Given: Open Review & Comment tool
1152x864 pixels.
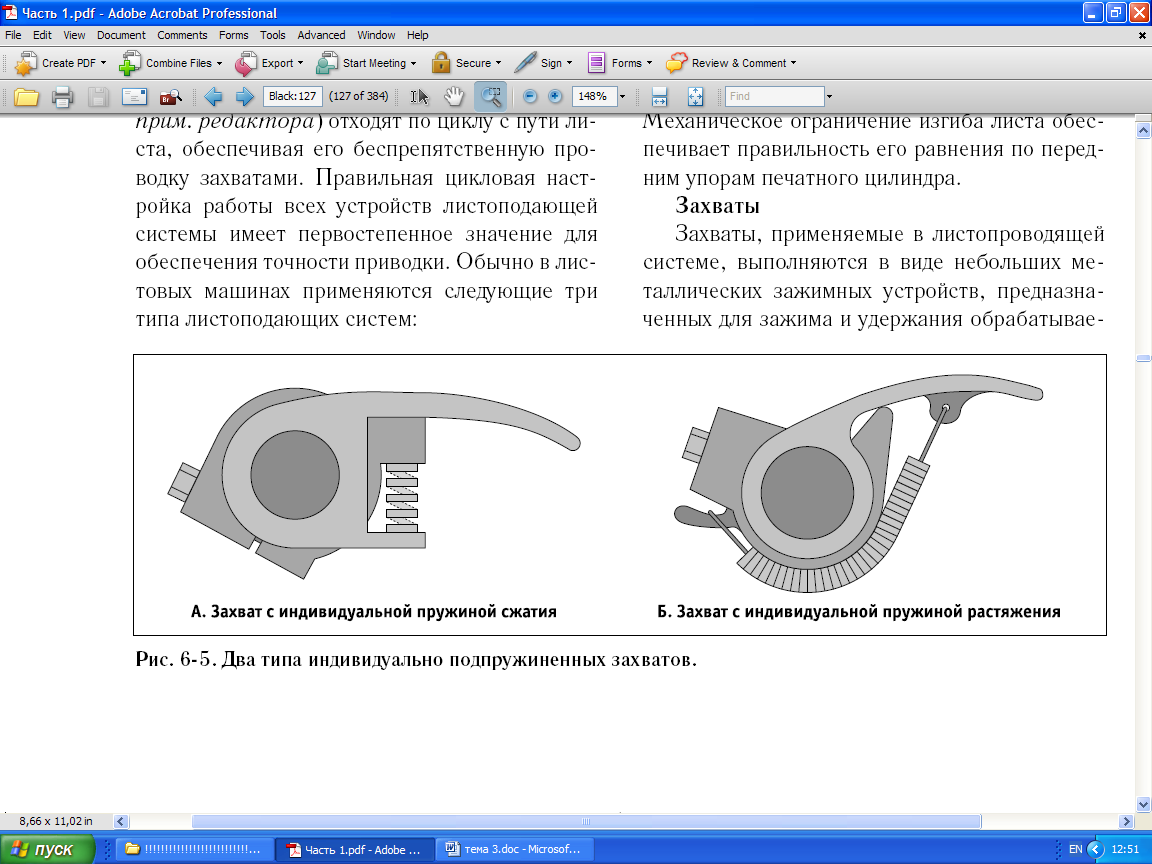Looking at the screenshot, I should tap(730, 63).
